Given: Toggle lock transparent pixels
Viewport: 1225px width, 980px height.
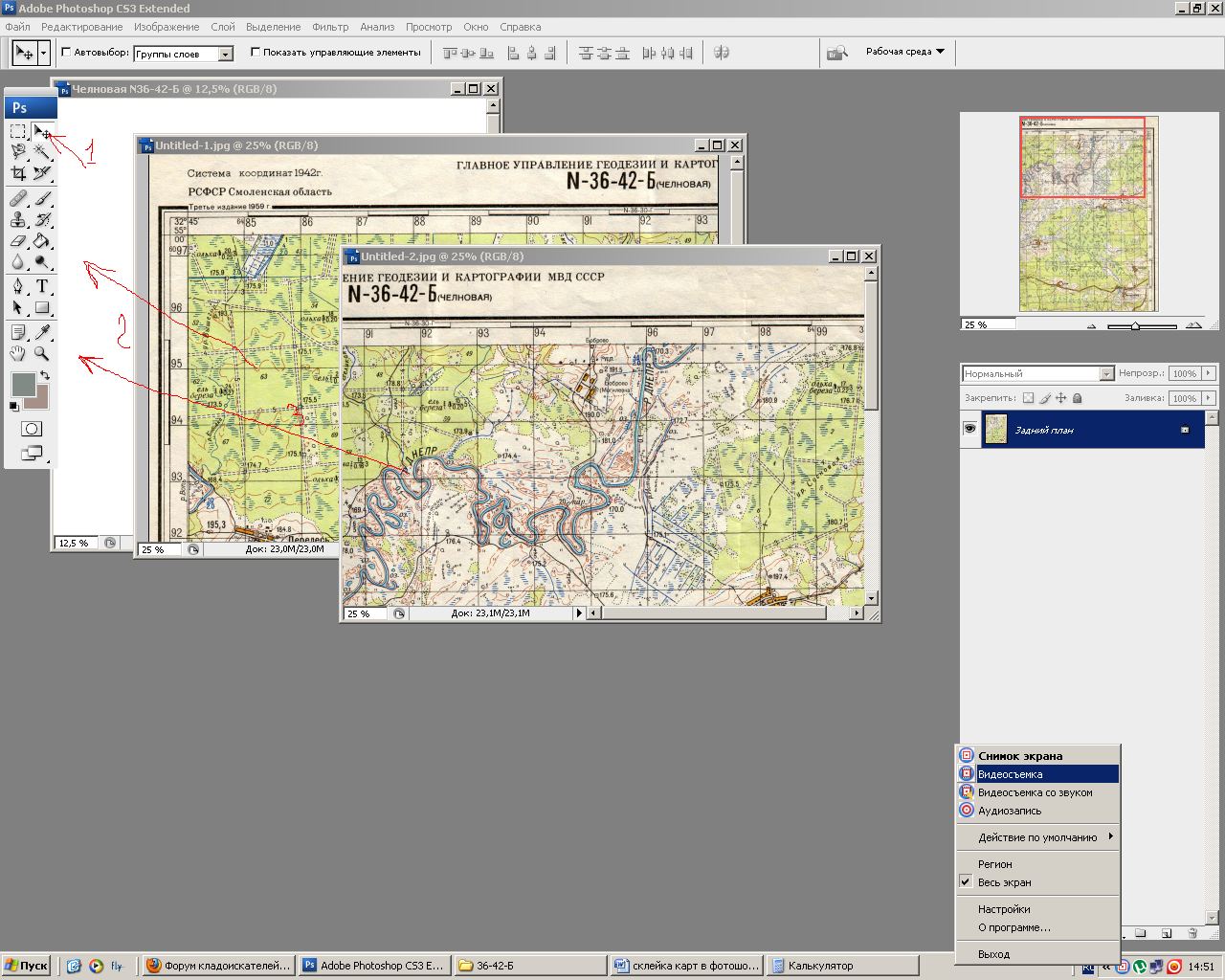Looking at the screenshot, I should coord(1028,398).
